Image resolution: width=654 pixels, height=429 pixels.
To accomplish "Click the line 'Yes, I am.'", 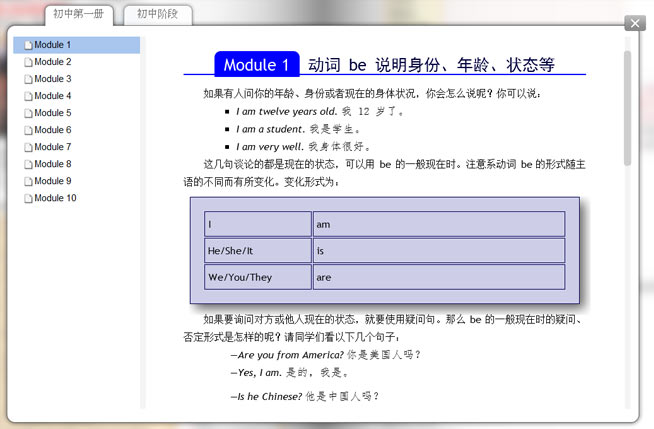I will (256, 373).
